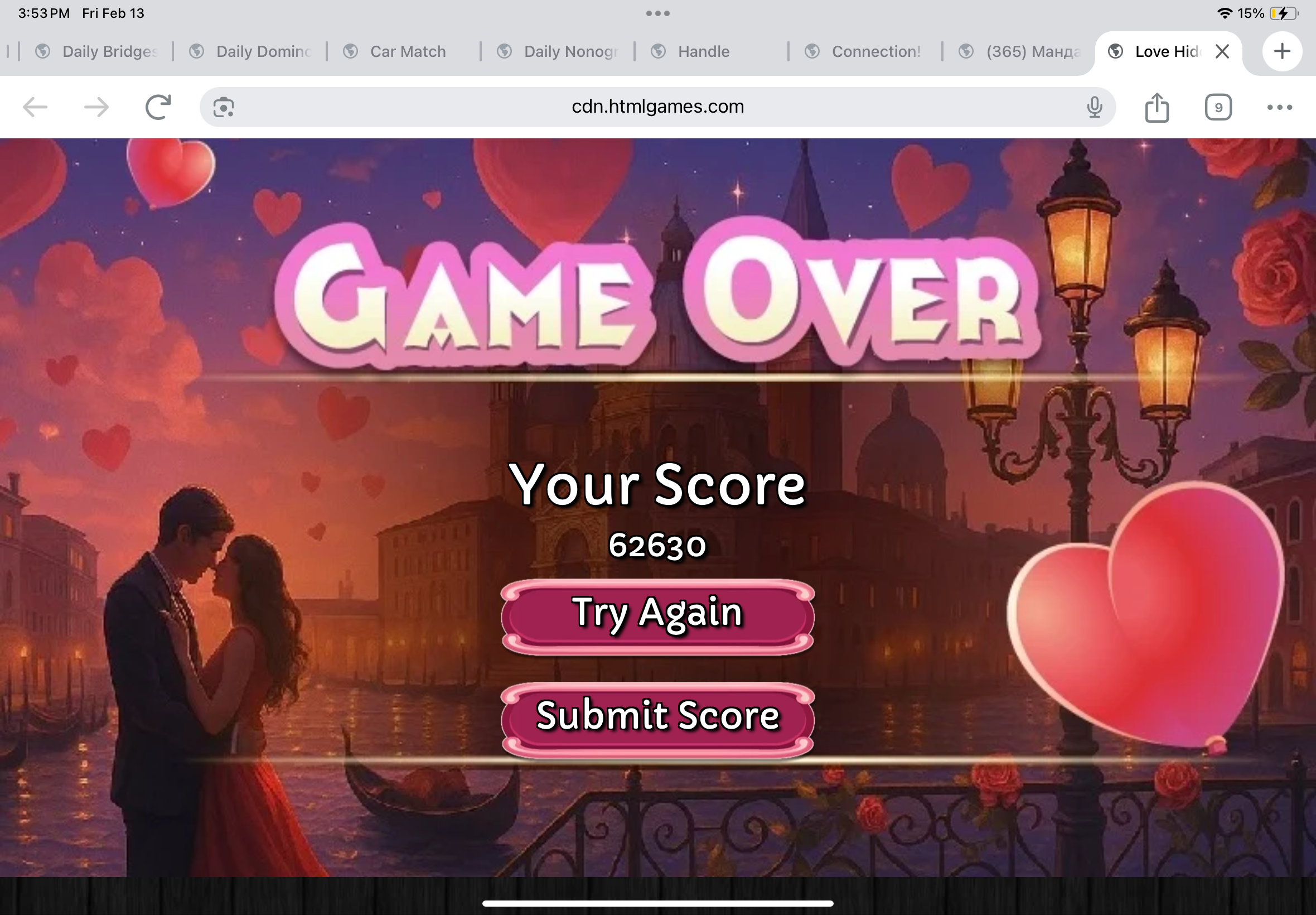Tap the browser forward arrow
The height and width of the screenshot is (915, 1316).
click(x=96, y=107)
